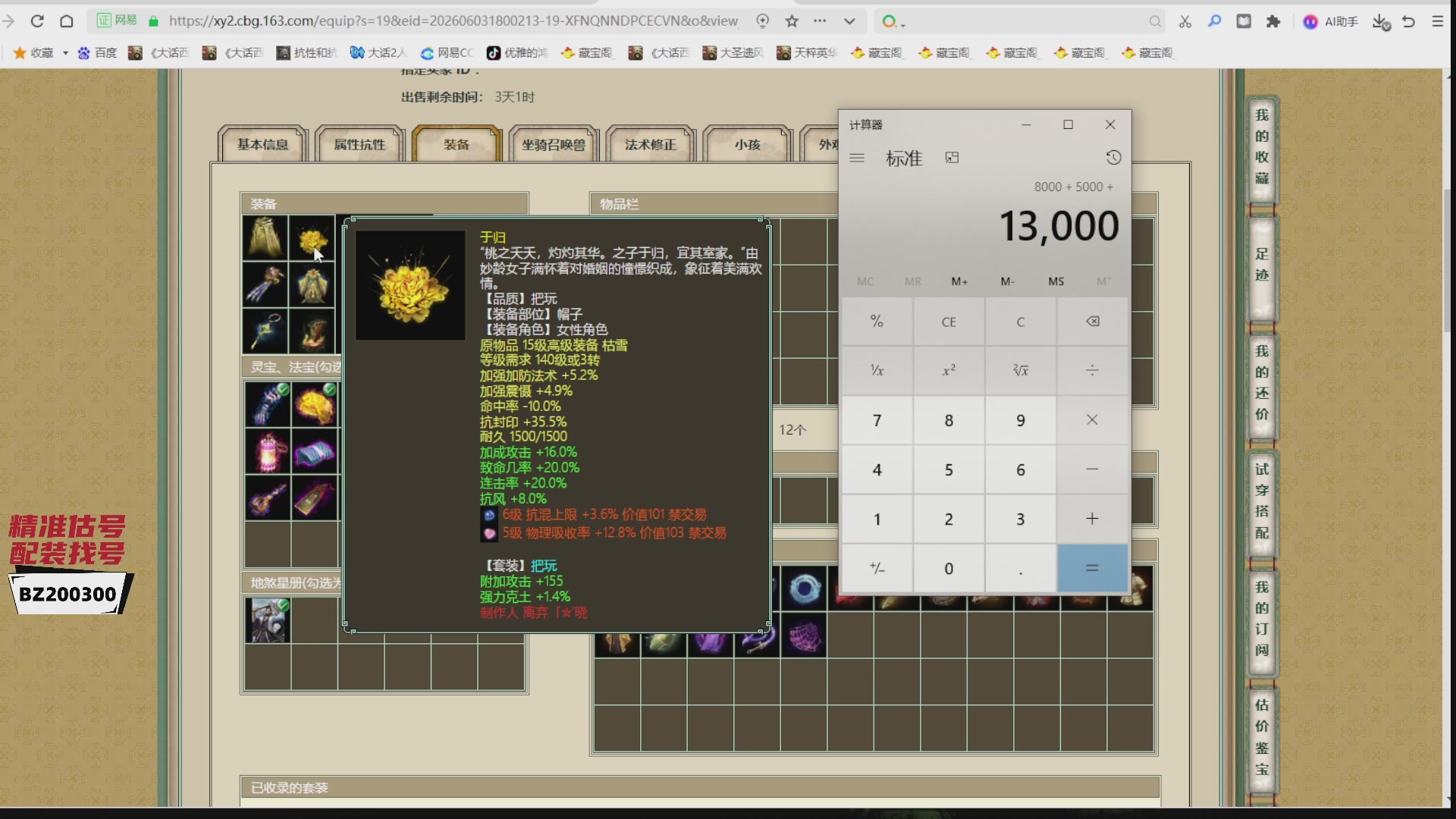1456x819 pixels.
Task: Click the calculator backspace key
Action: point(1092,322)
